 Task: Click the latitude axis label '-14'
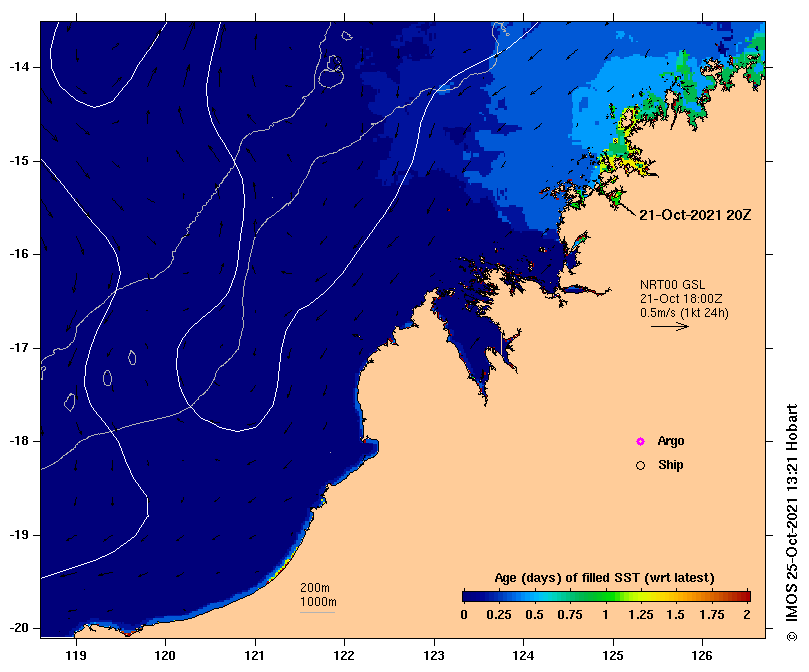coord(19,67)
